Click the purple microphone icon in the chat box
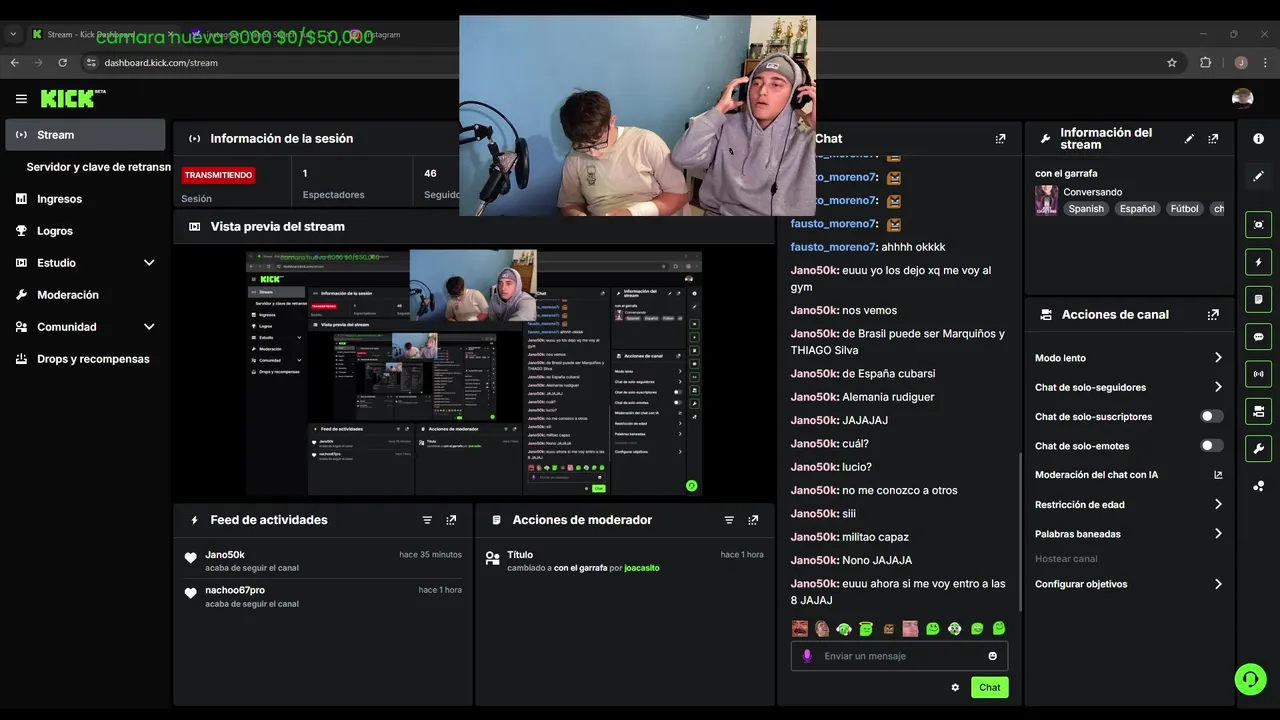1280x720 pixels. (x=807, y=656)
